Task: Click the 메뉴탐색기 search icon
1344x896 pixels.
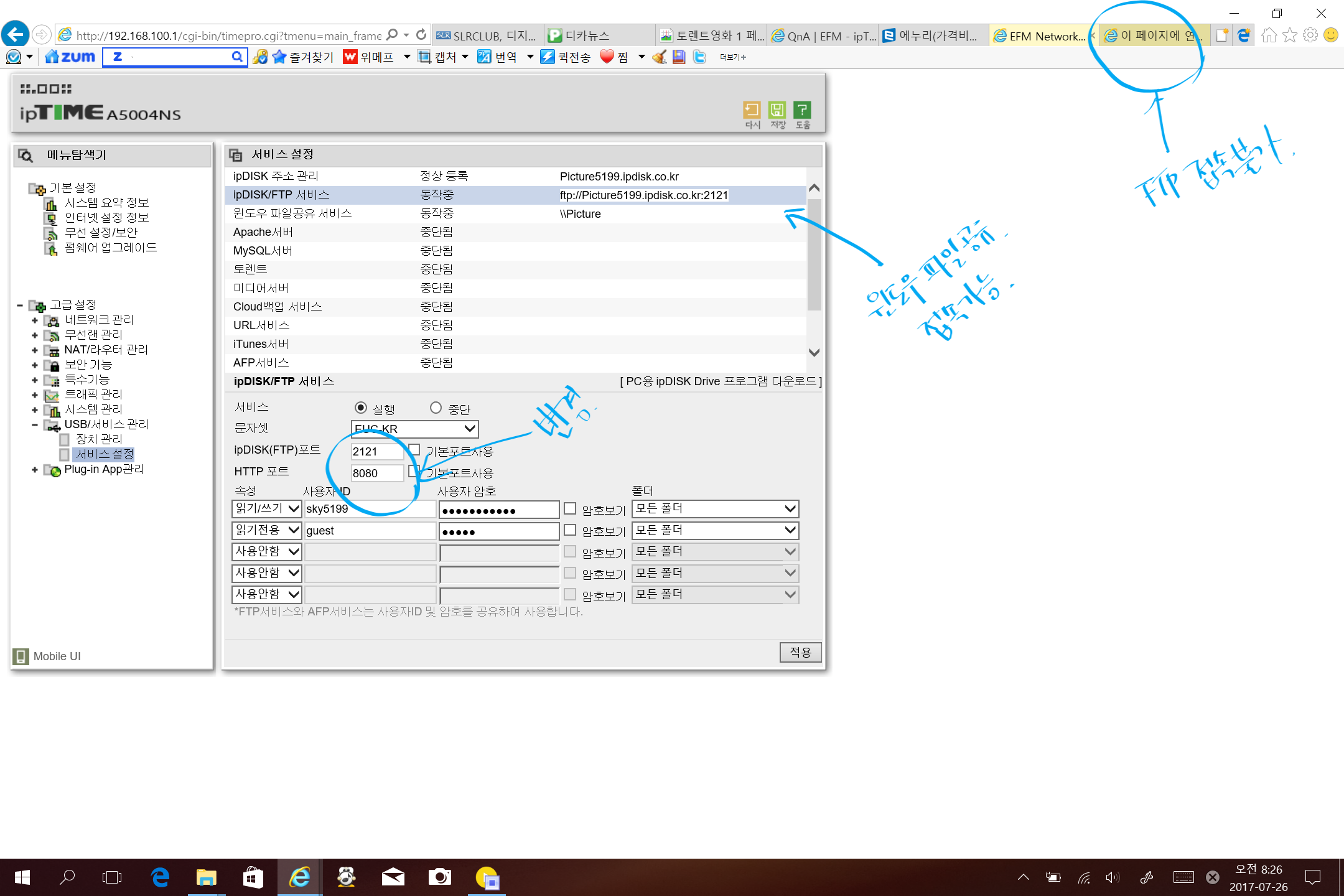Action: [x=26, y=155]
